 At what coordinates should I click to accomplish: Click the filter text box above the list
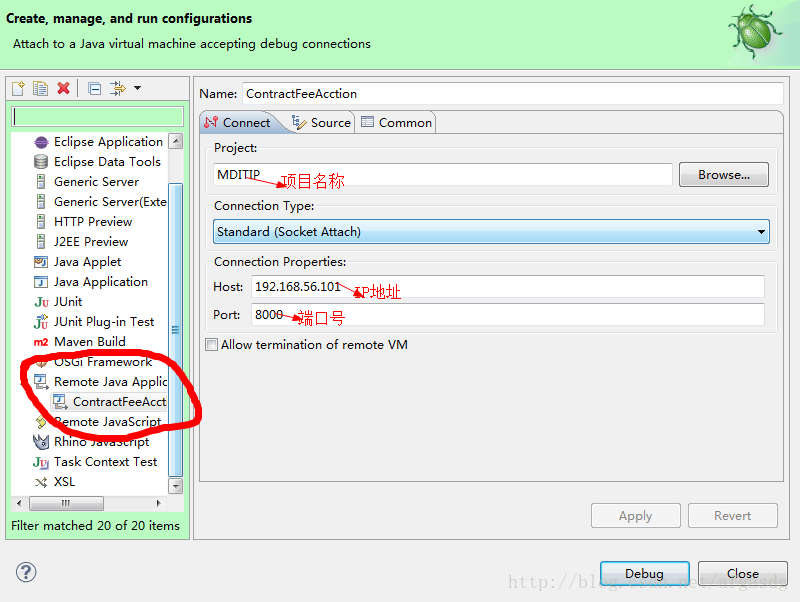click(97, 116)
